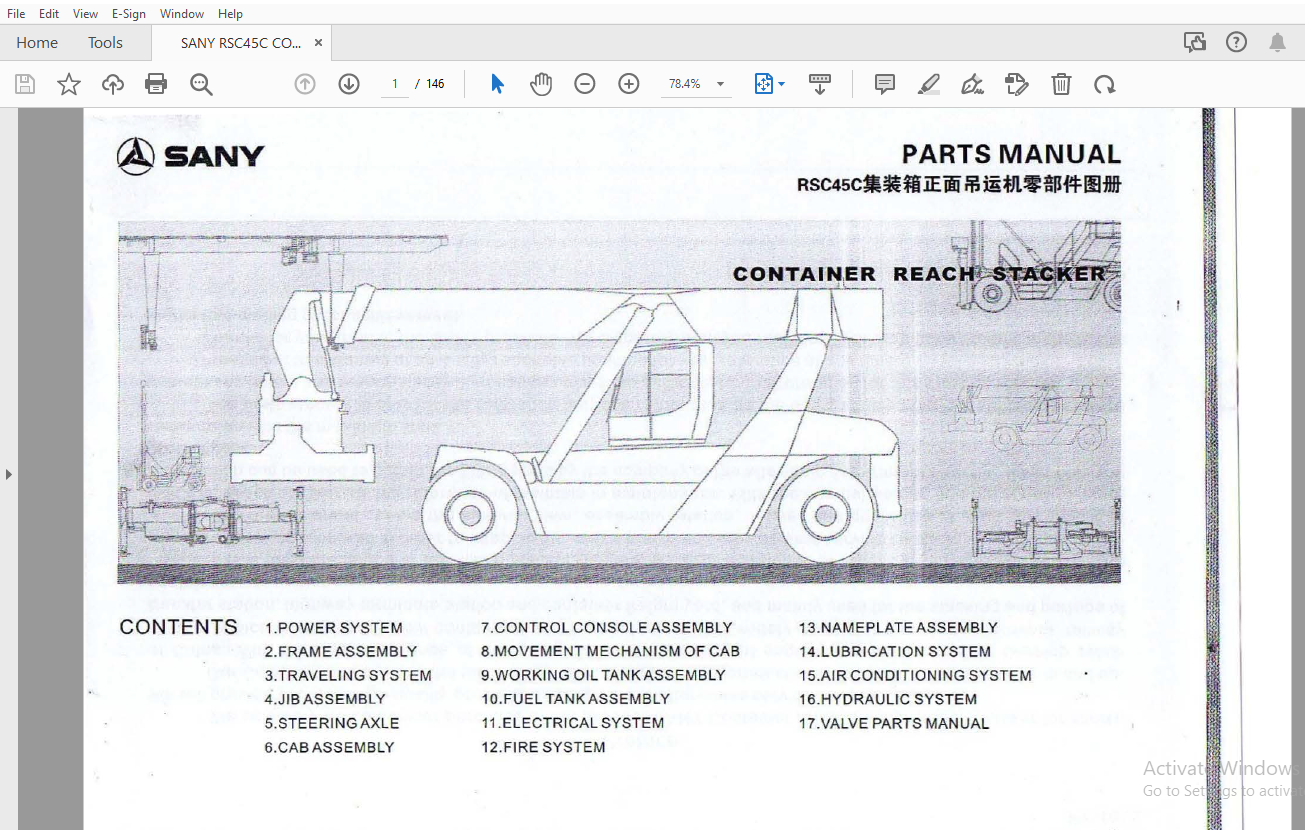Click the 4.JIB ASSEMBLY contents entry

click(325, 699)
